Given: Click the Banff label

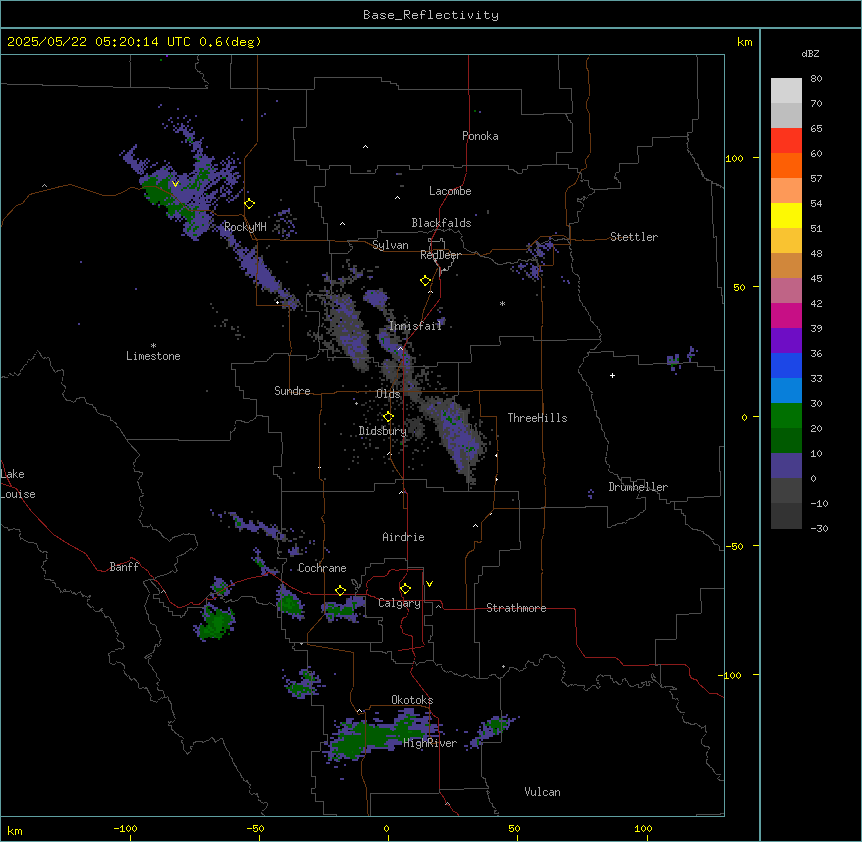Looking at the screenshot, I should point(124,567).
